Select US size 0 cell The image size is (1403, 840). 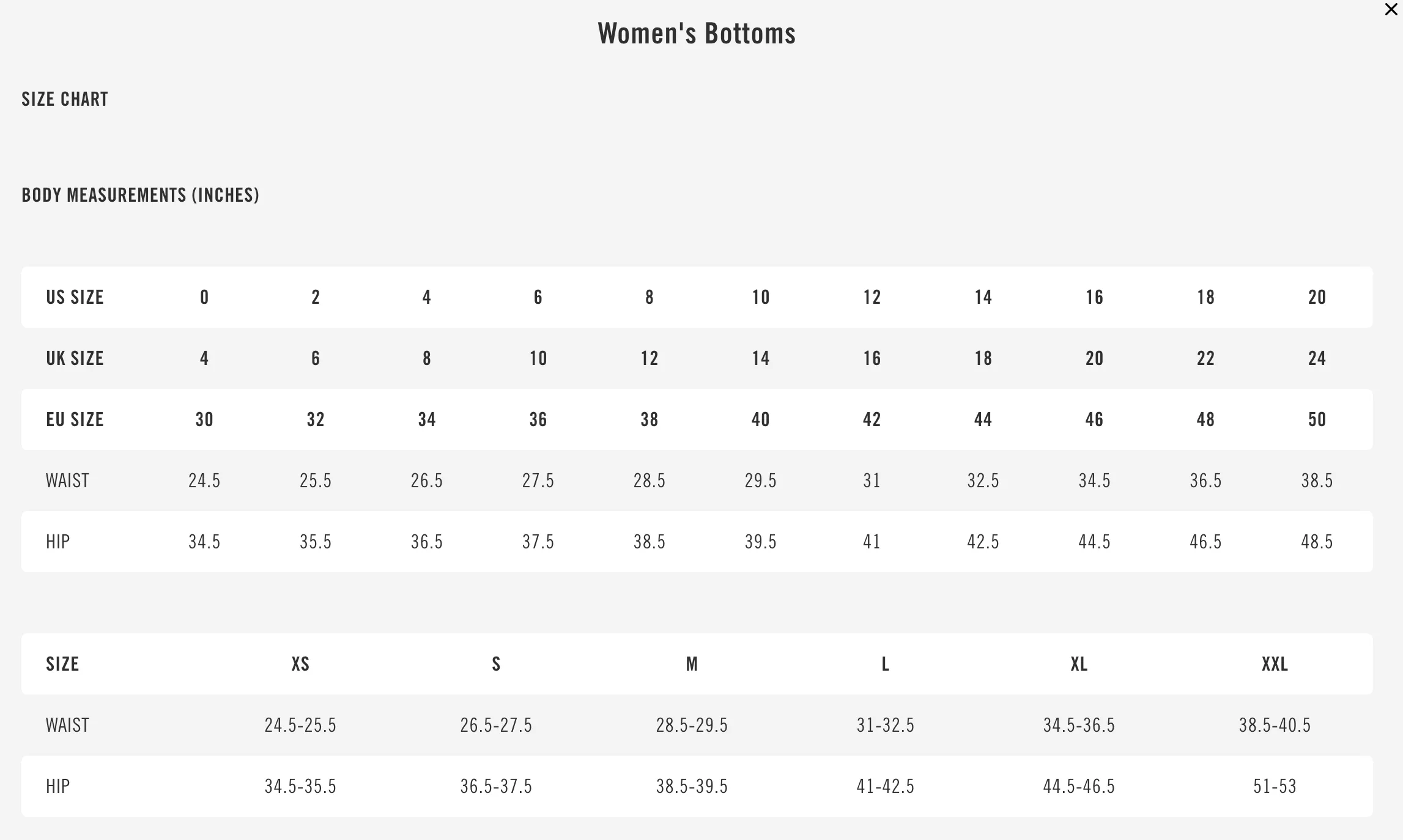[x=204, y=297]
